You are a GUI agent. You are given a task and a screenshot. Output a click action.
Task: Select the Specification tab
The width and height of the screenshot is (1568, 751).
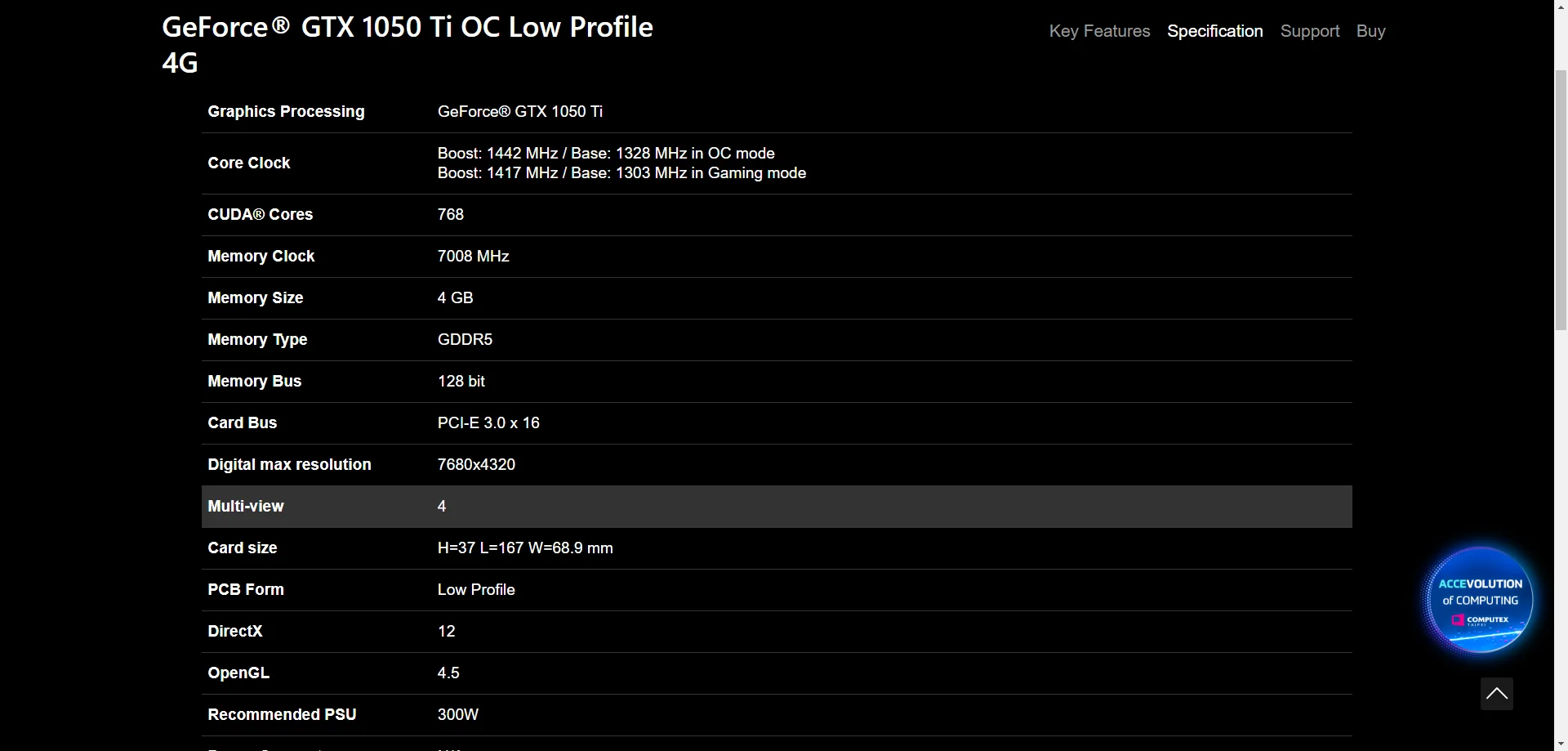(x=1214, y=31)
